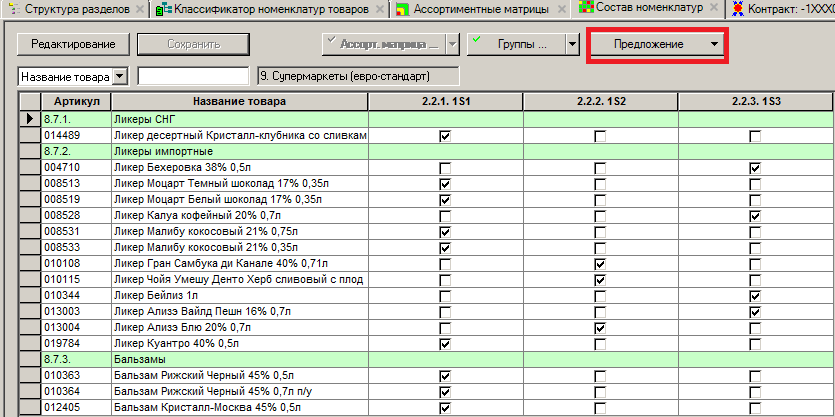The width and height of the screenshot is (835, 417).
Task: Click the Контракт tab icon
Action: point(738,9)
